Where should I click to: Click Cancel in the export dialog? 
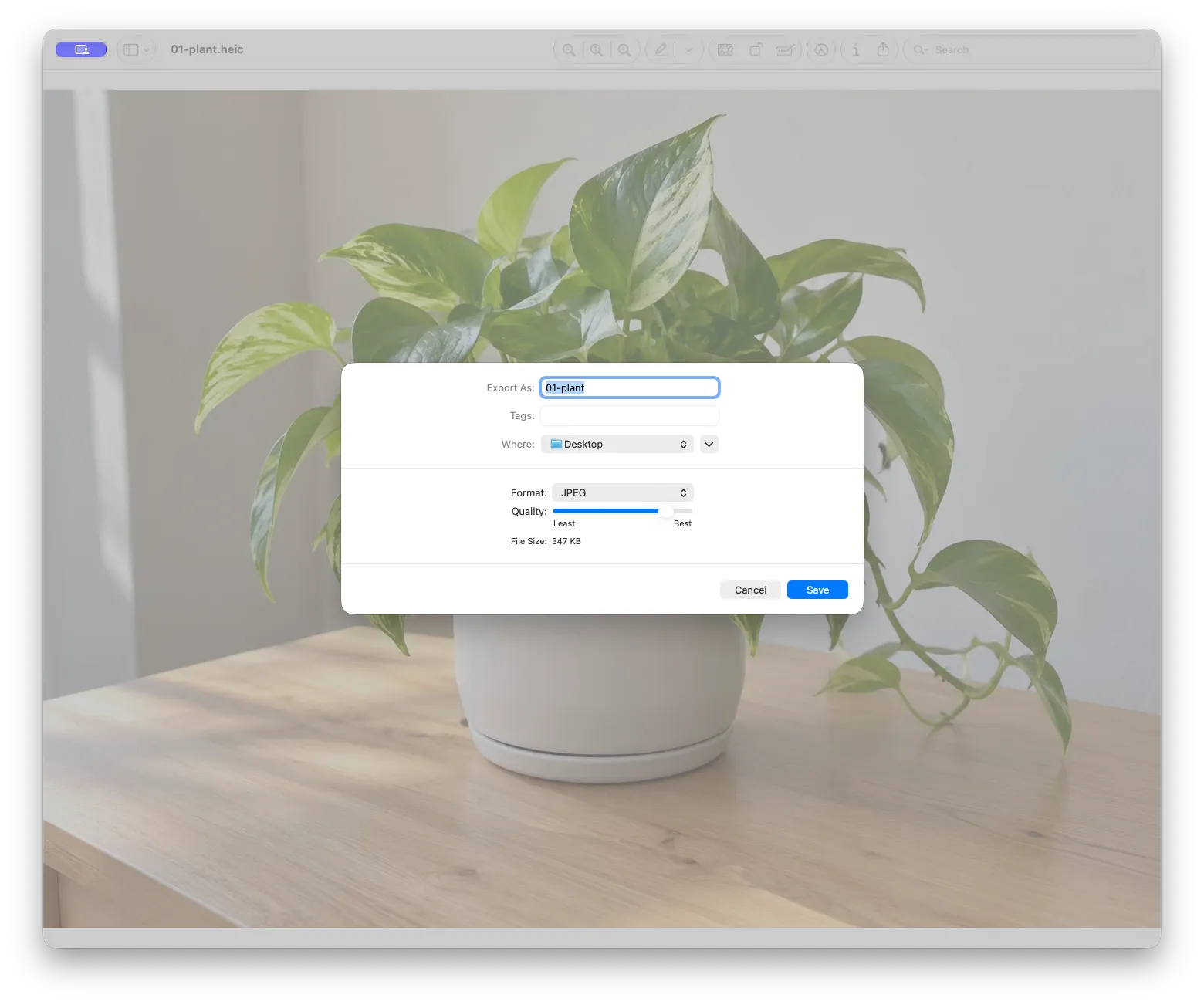750,590
